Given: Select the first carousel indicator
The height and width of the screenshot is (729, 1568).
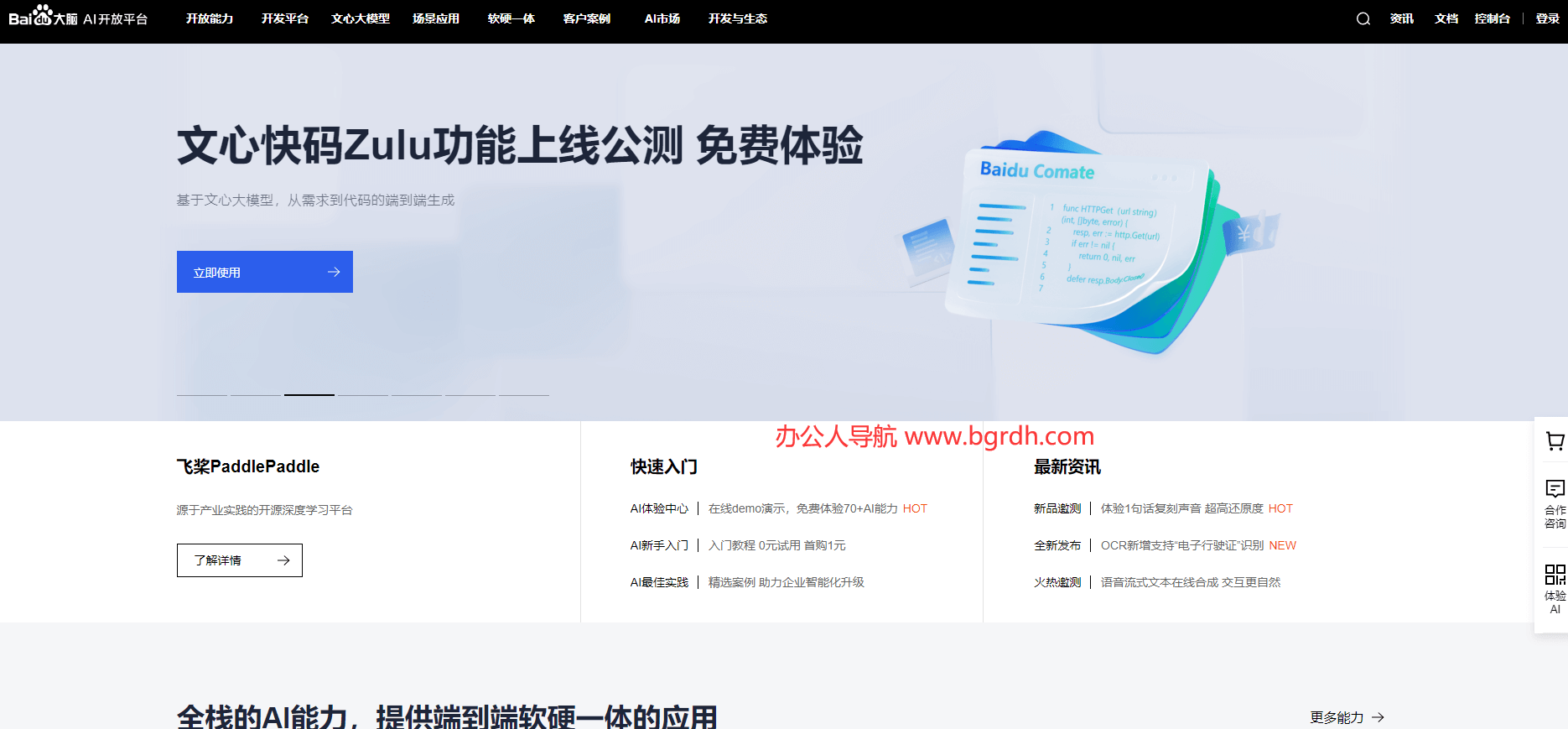Looking at the screenshot, I should pos(202,394).
